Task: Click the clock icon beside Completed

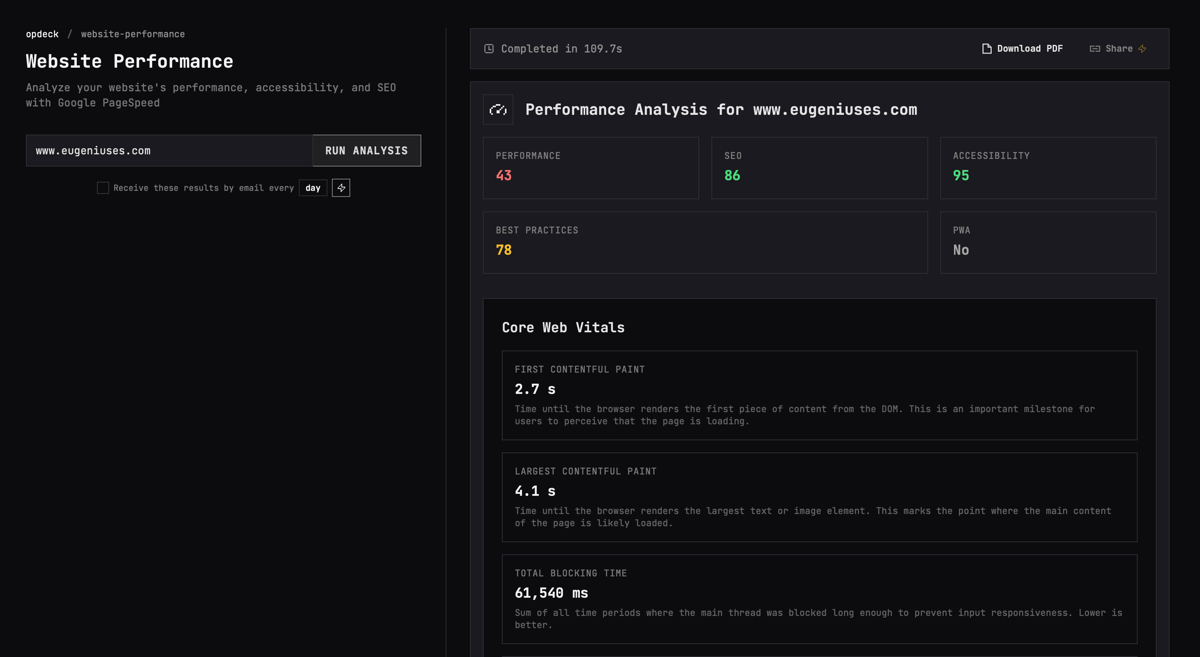Action: click(x=489, y=49)
